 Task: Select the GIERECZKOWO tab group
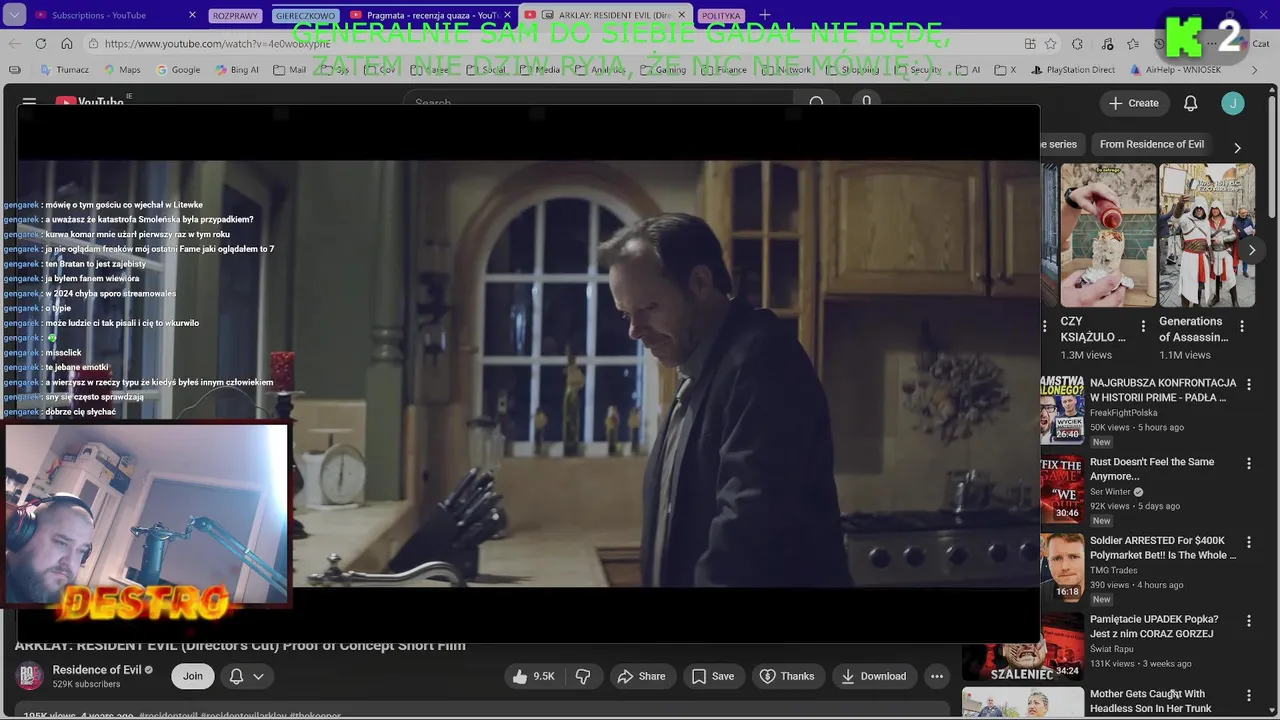click(x=305, y=16)
